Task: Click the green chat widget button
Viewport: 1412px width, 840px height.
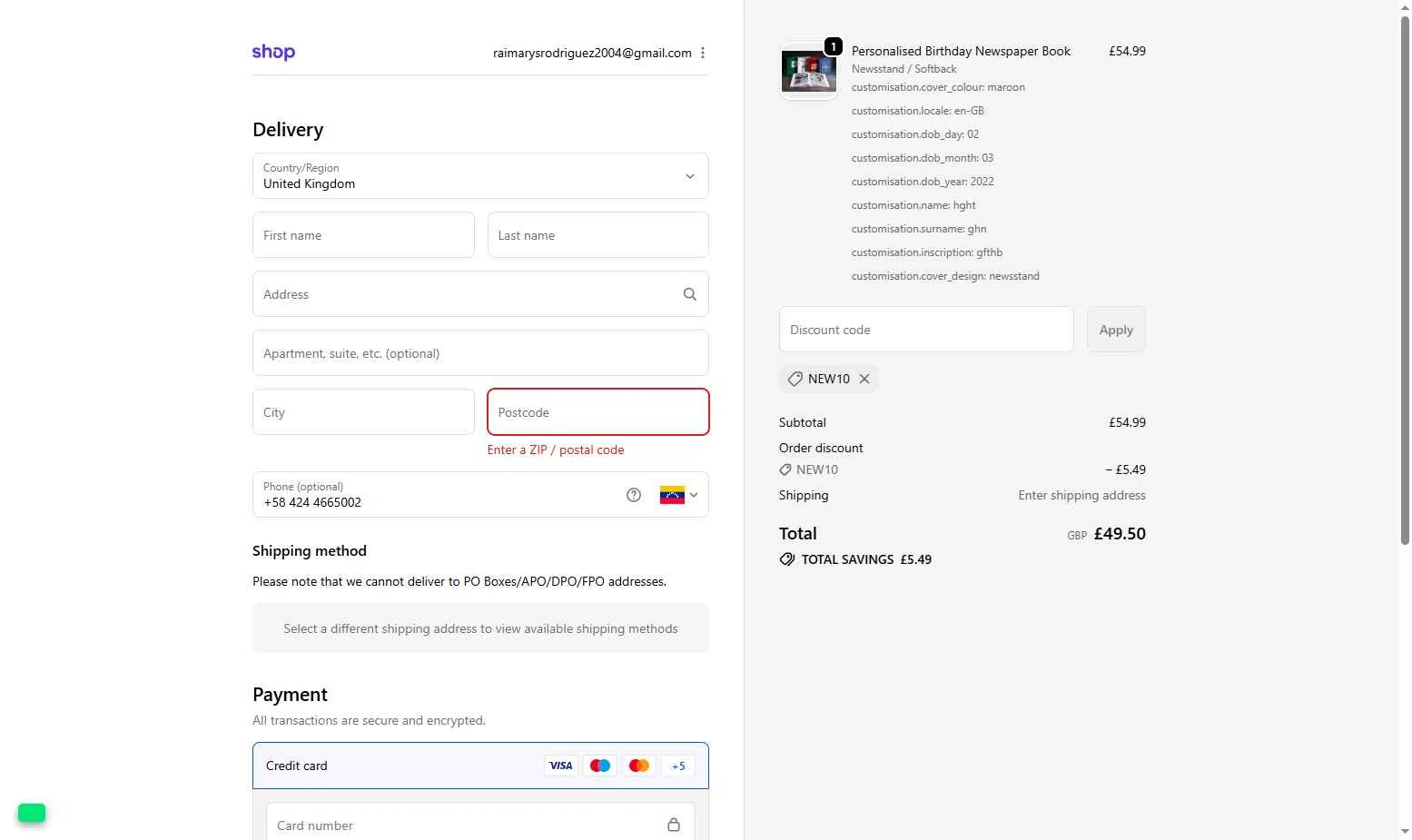Action: pyautogui.click(x=32, y=813)
